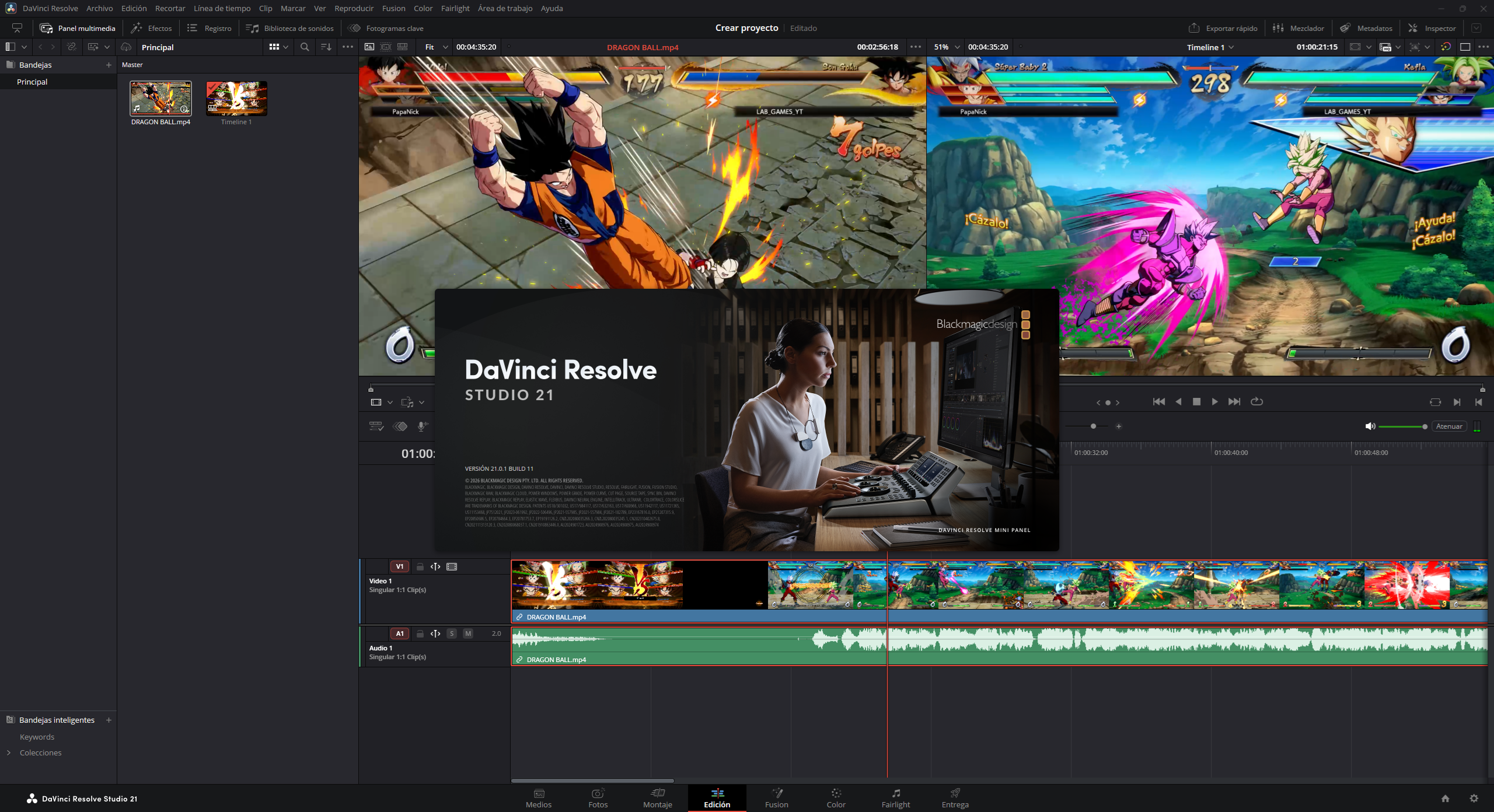The width and height of the screenshot is (1494, 812).
Task: Toggle the Mezclador panel
Action: tap(1298, 28)
